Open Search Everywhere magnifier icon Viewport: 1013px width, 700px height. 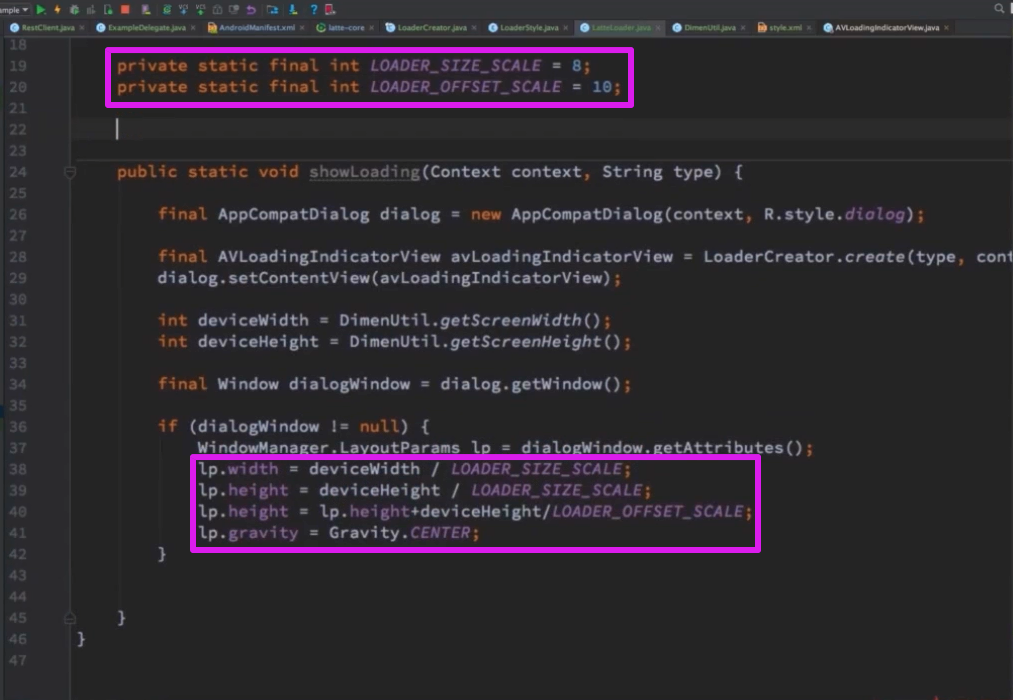999,8
